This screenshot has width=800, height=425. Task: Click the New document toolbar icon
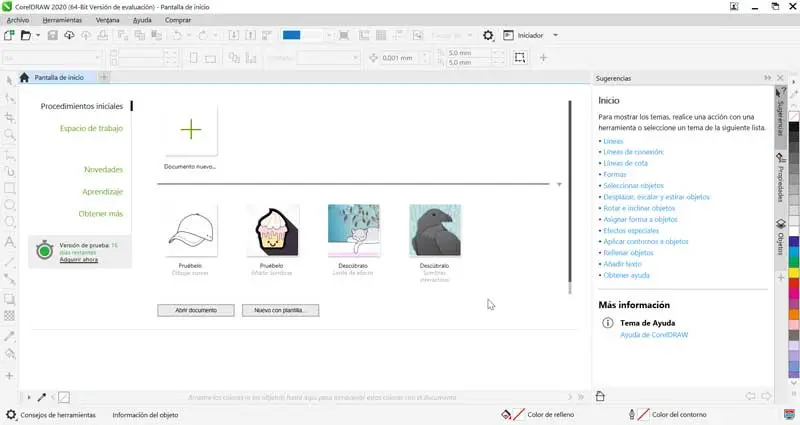click(9, 35)
